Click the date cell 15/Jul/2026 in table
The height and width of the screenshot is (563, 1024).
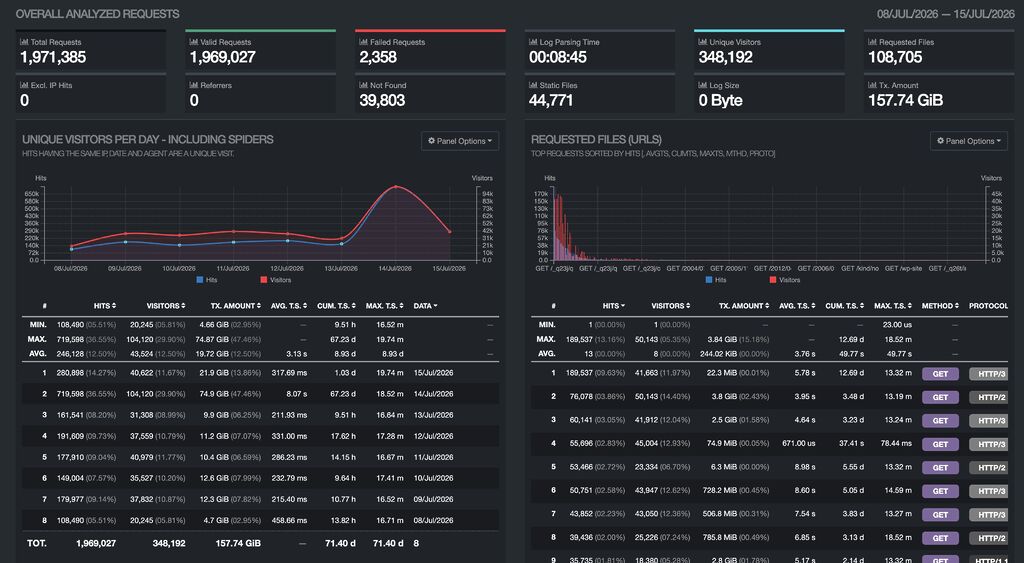click(434, 373)
